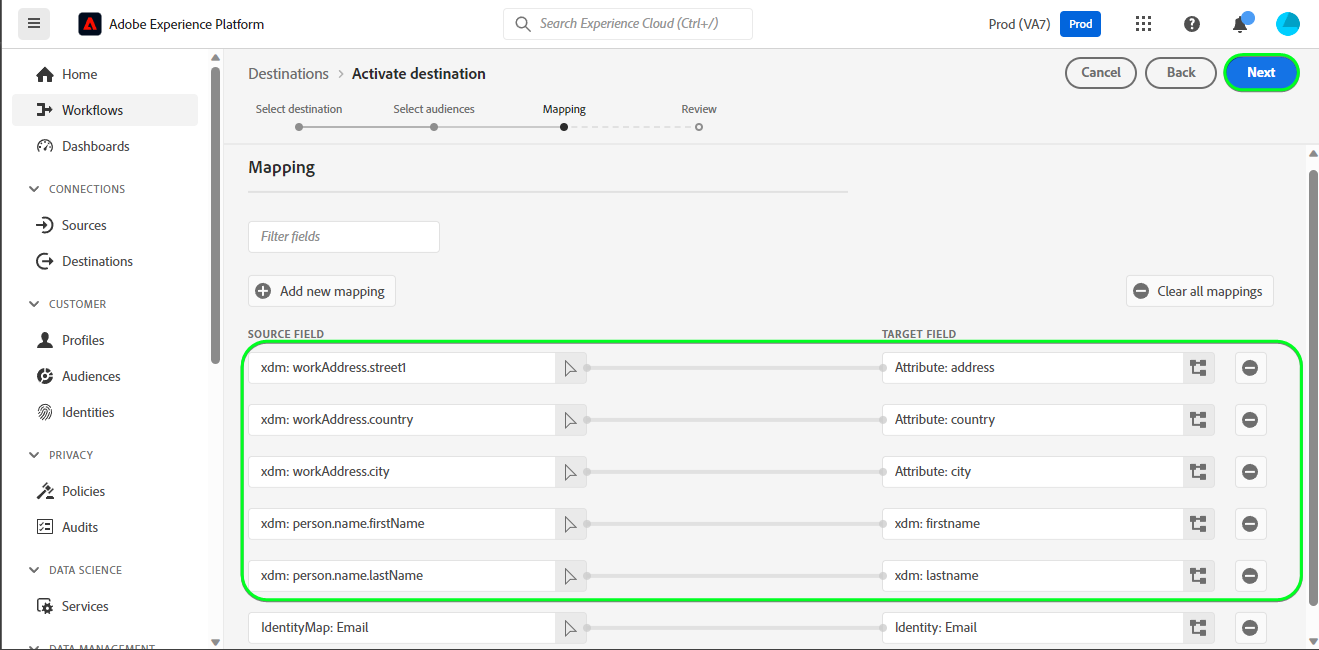Screen dimensions: 1319x650
Task: Click the sidebar vertical scrollbar
Action: pos(215,215)
